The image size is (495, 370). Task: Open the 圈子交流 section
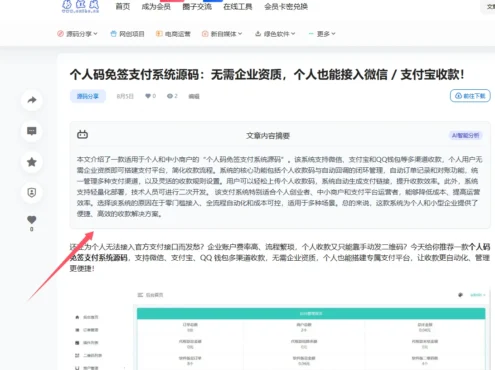pos(197,6)
